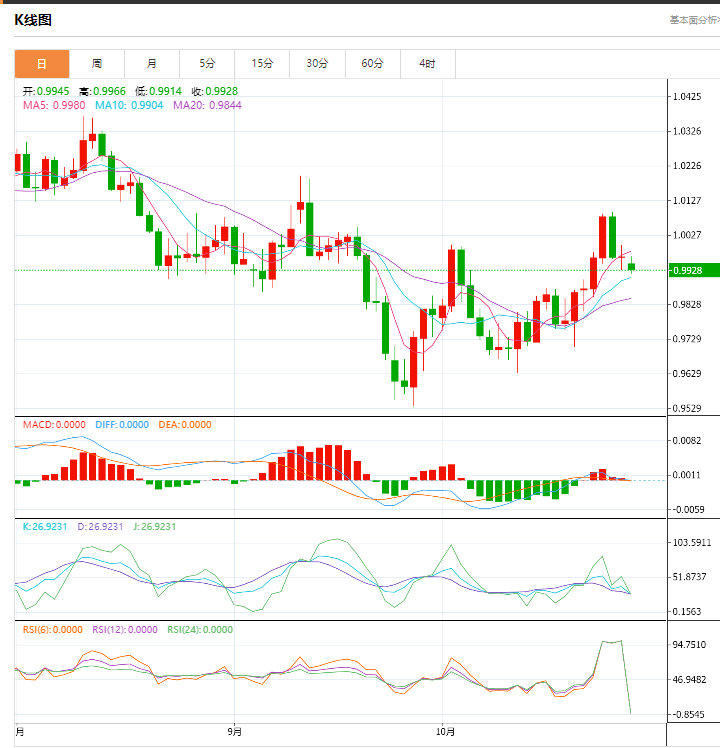Click the J:26.9231 KDJ label
This screenshot has height=748, width=720.
pyautogui.click(x=155, y=527)
